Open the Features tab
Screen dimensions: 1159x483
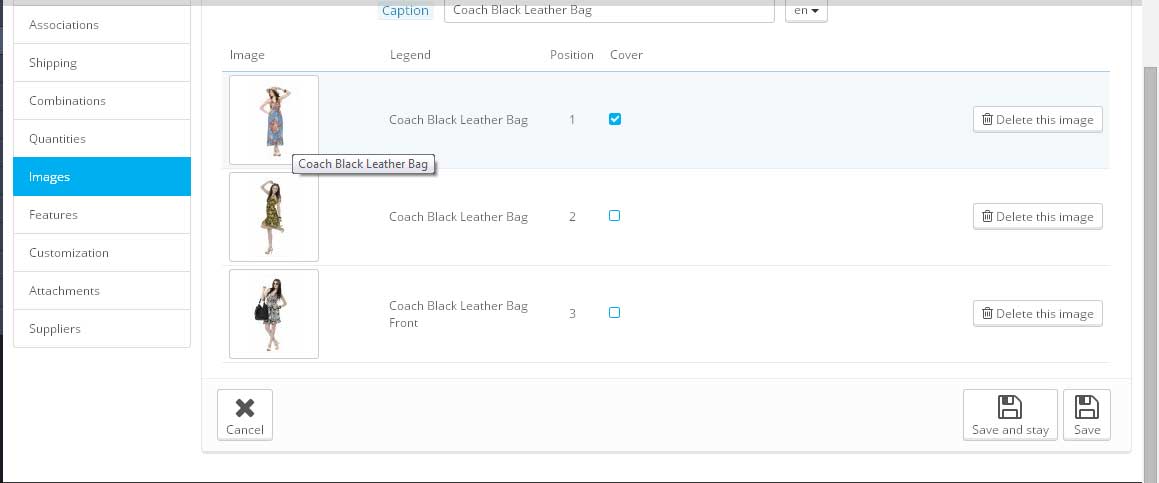[x=102, y=215]
